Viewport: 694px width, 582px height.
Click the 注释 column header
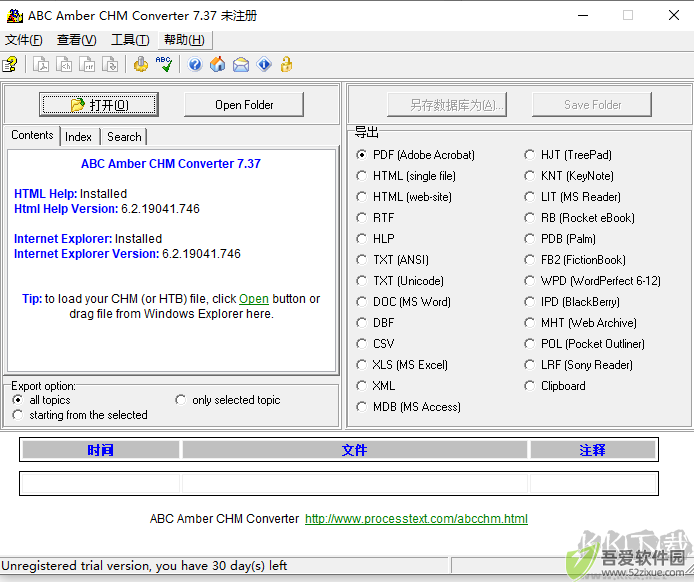coord(593,450)
